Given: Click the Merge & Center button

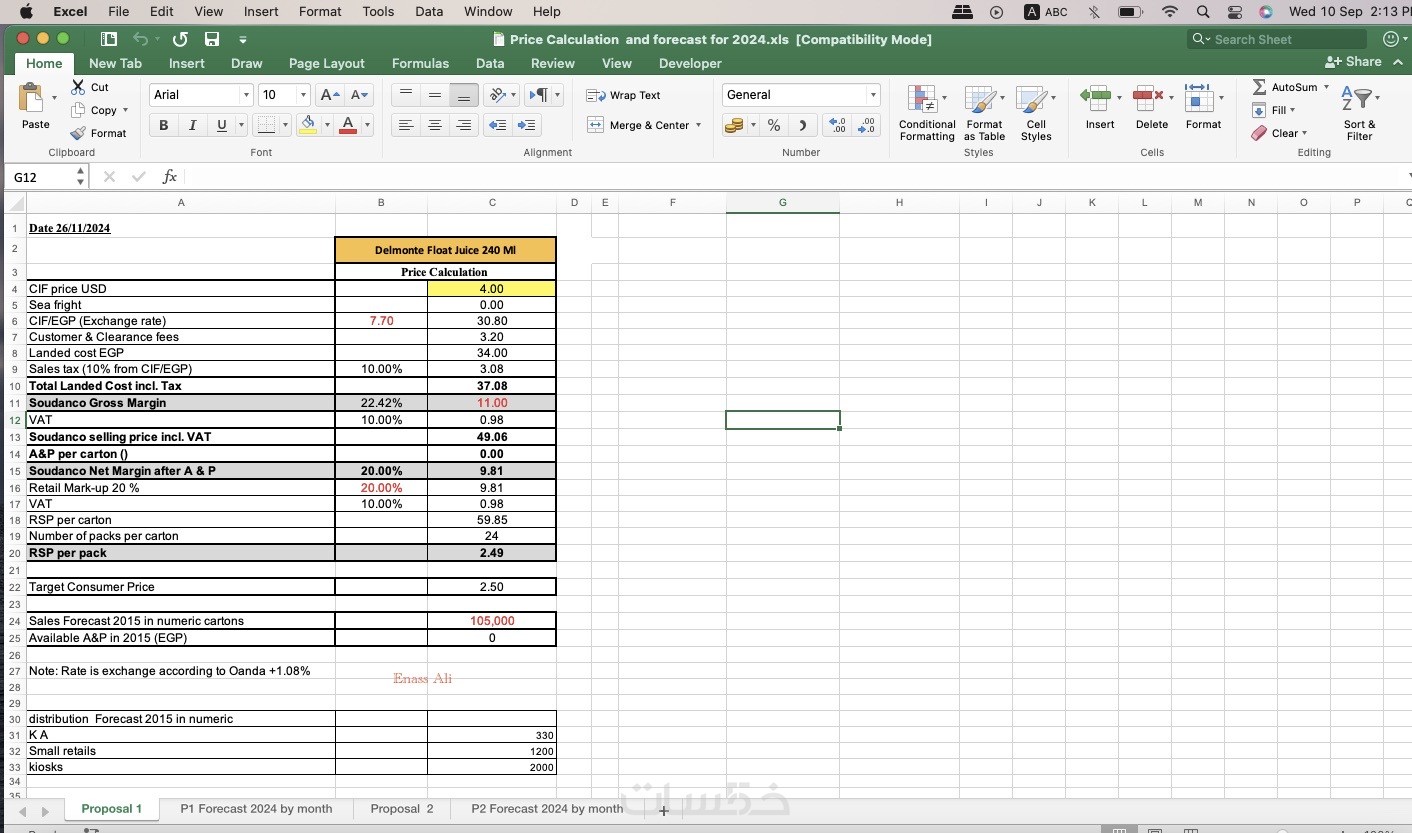Looking at the screenshot, I should point(637,125).
